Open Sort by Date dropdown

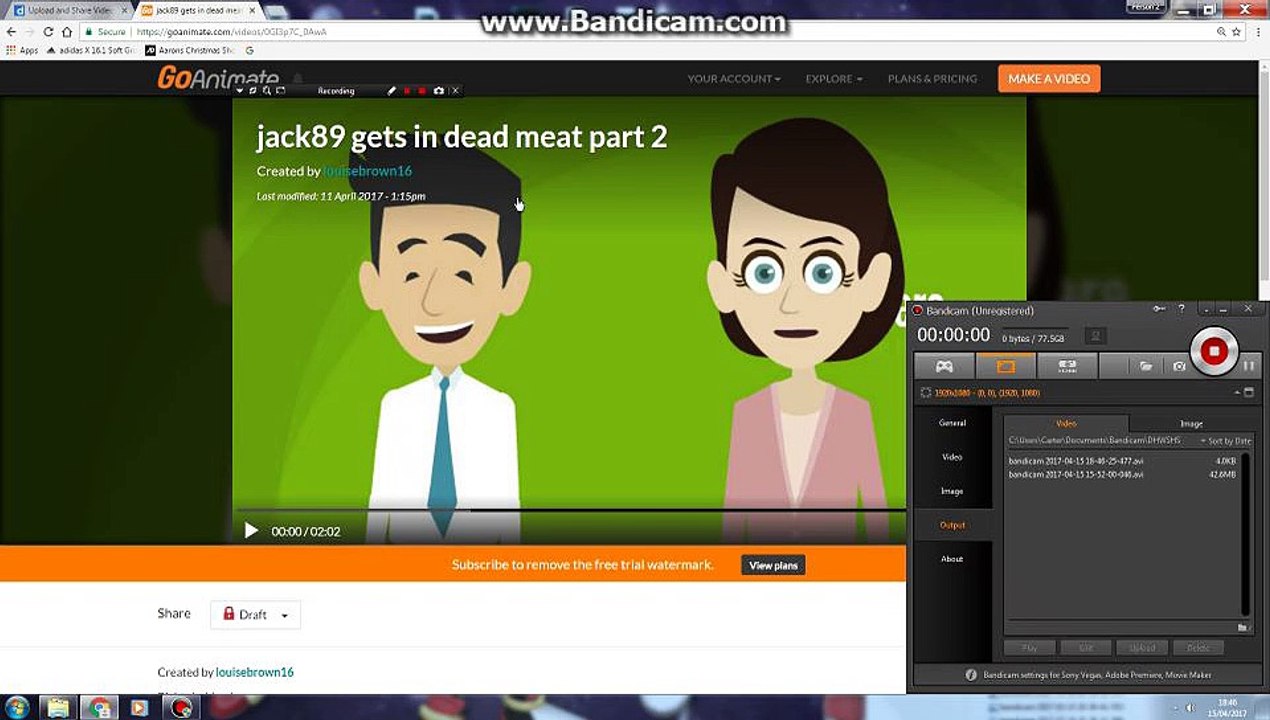coord(1226,440)
